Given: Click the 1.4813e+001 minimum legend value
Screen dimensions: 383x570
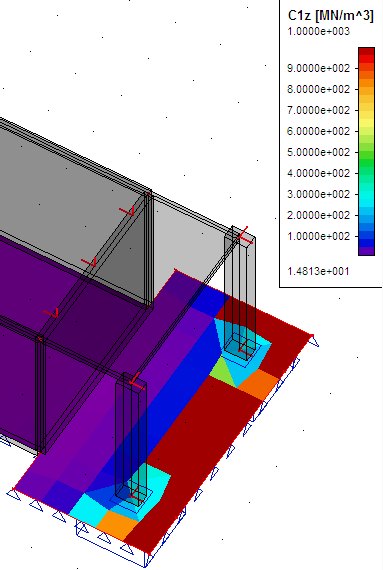Looking at the screenshot, I should (x=318, y=271).
